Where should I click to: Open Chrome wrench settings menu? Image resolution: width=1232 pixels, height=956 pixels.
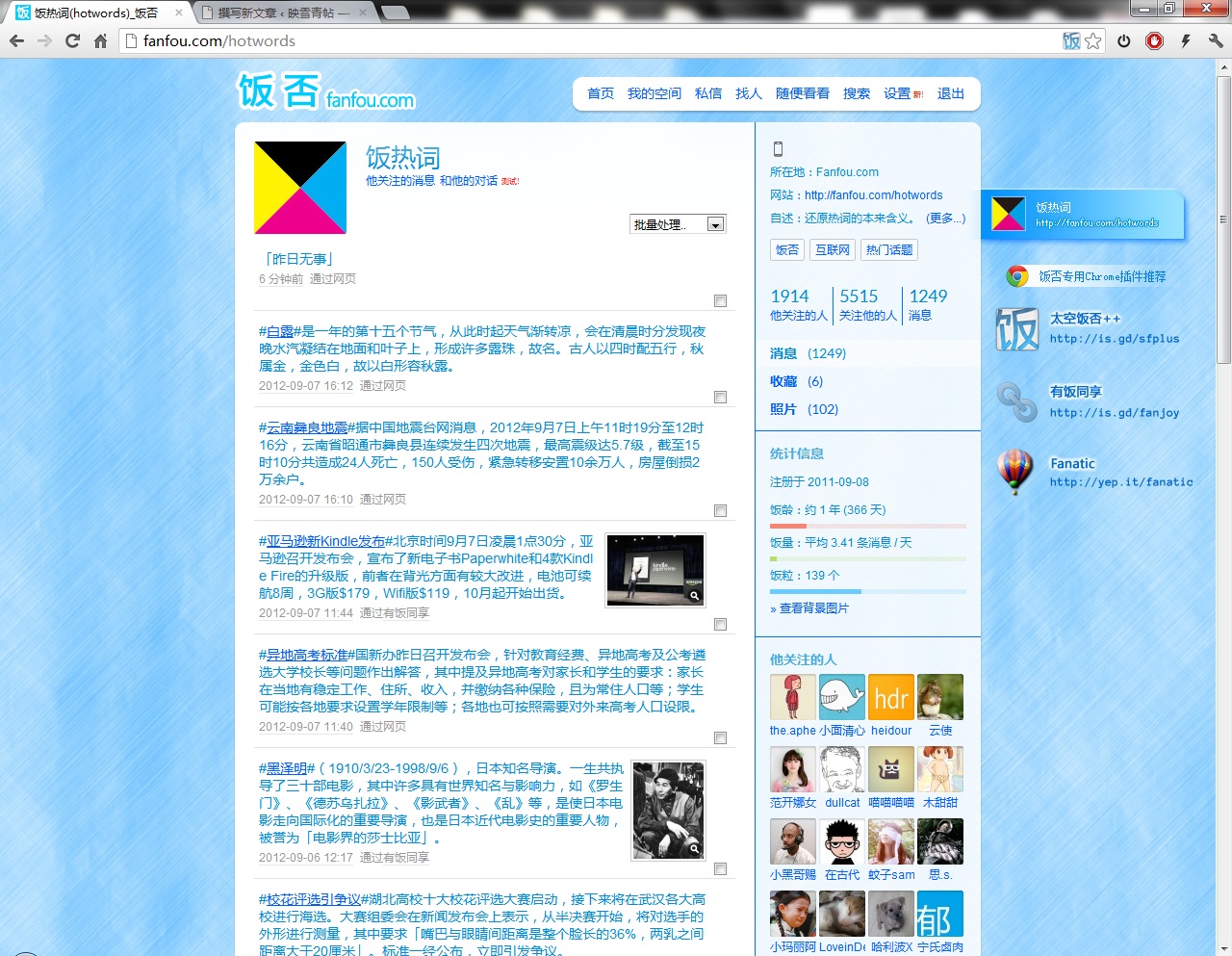(1216, 40)
